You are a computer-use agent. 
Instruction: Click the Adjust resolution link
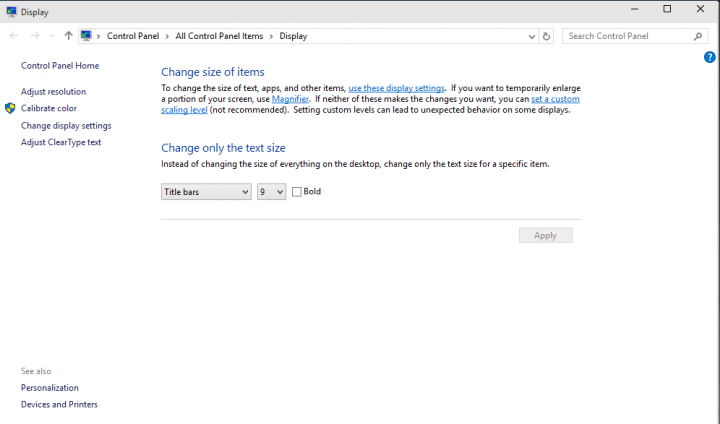pyautogui.click(x=53, y=91)
